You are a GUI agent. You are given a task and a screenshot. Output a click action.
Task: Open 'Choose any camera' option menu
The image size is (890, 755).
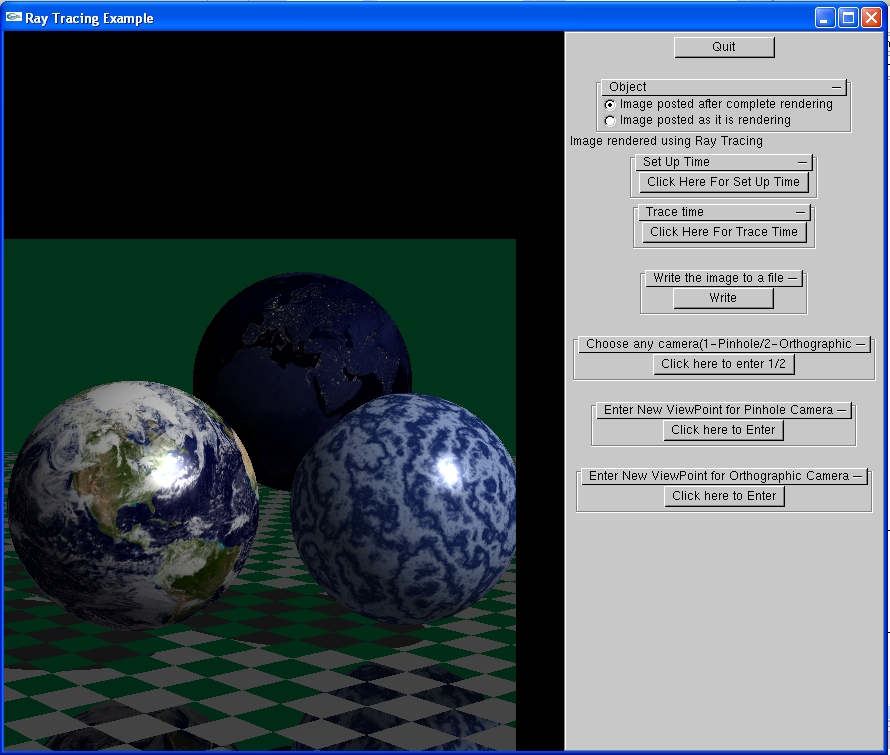coord(724,344)
